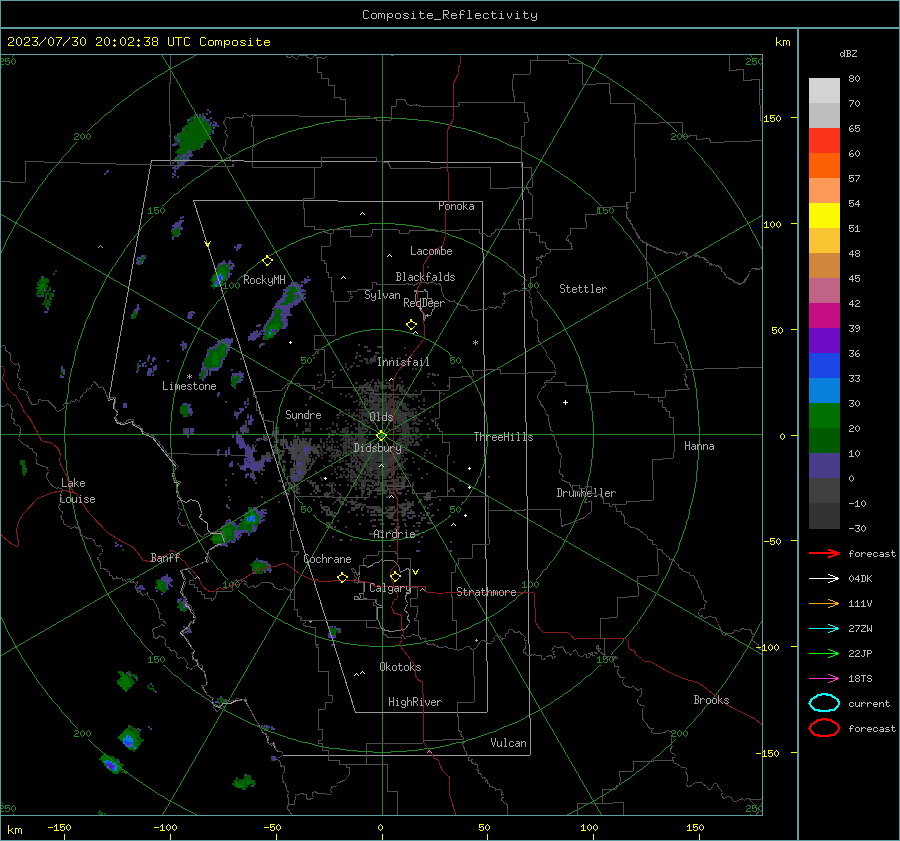
Task: Select the magenta 18TS arrow legend icon
Action: (x=824, y=679)
